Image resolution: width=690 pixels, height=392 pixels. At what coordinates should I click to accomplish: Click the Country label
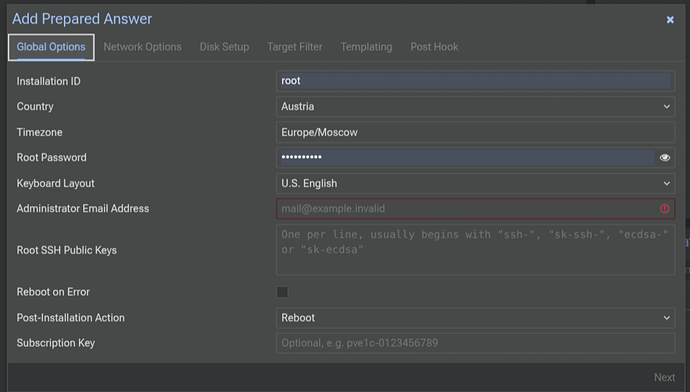(x=35, y=107)
